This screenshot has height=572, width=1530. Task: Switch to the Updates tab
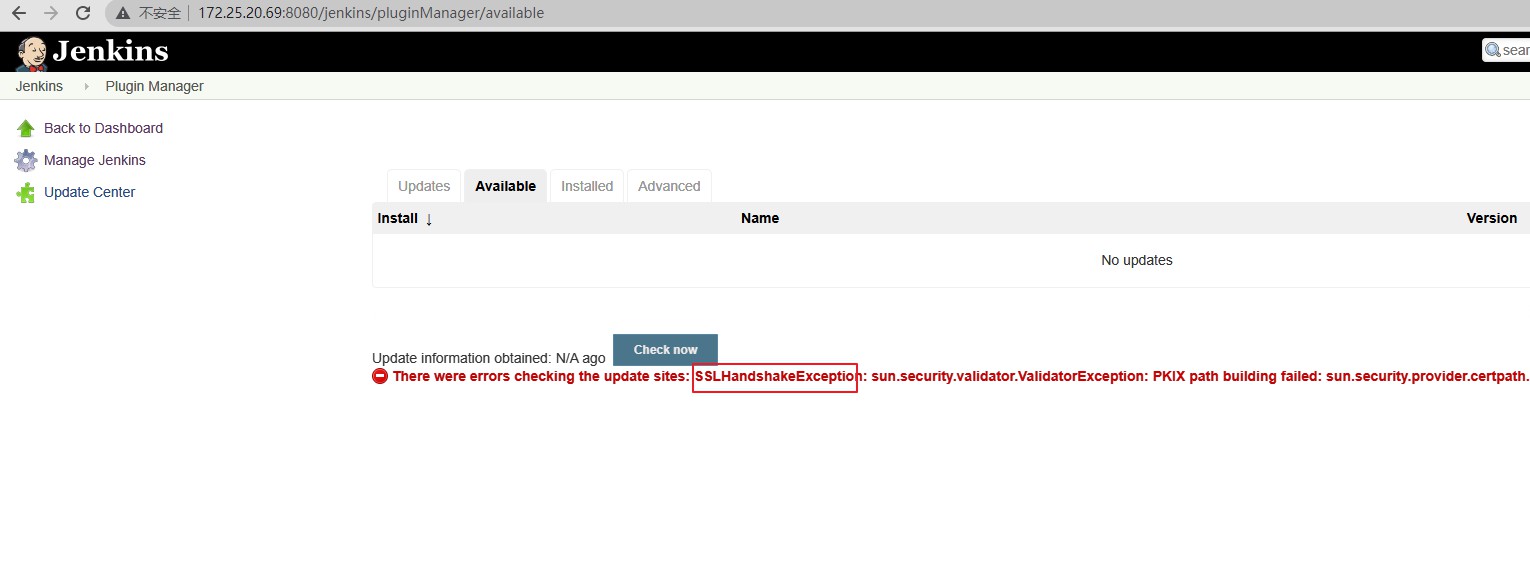(x=424, y=186)
